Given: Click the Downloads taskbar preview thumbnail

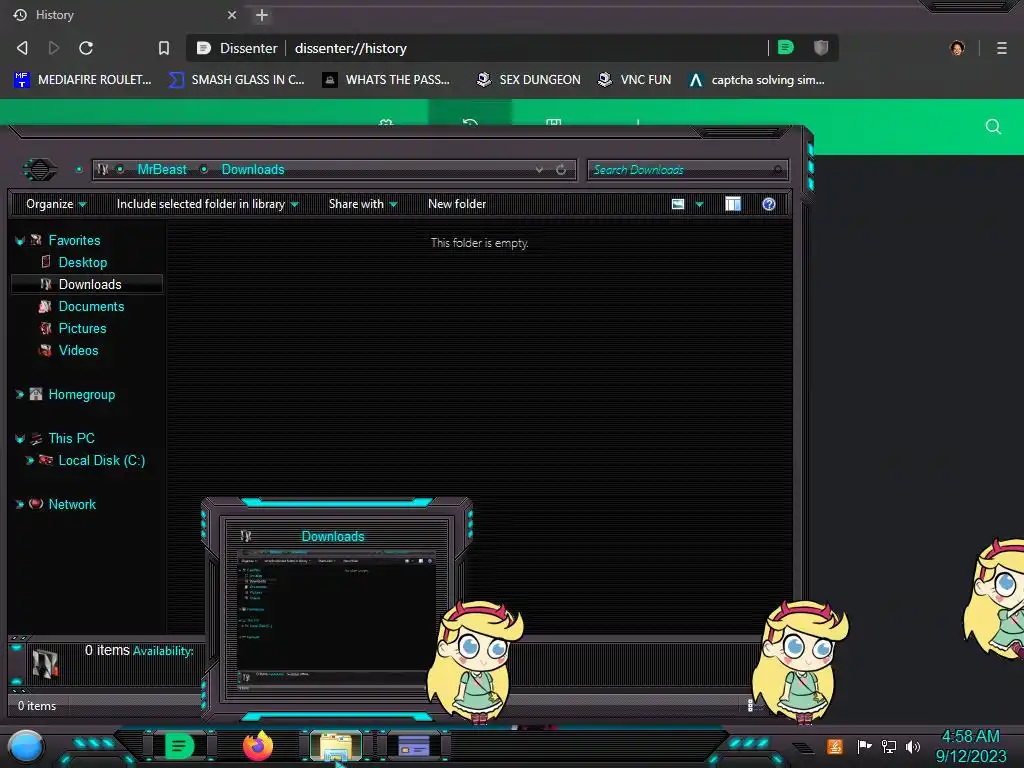Looking at the screenshot, I should coord(336,609).
